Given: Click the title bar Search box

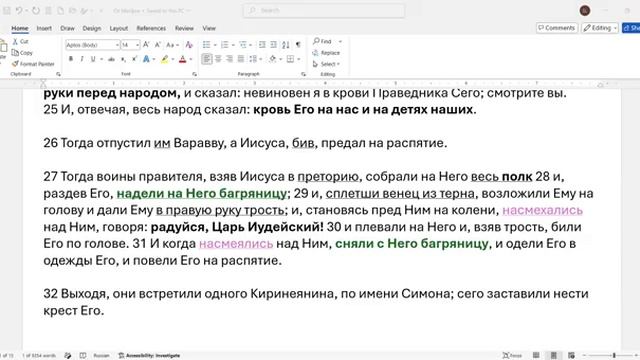Looking at the screenshot, I should (324, 11).
